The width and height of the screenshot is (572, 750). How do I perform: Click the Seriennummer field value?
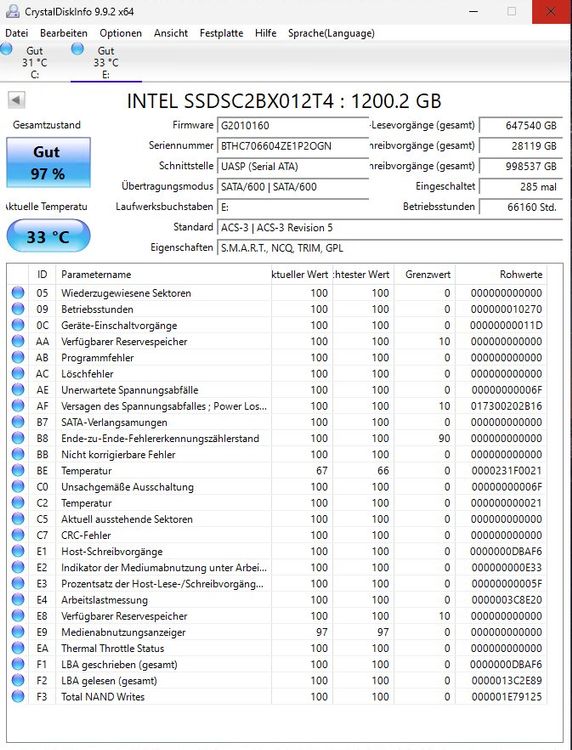(293, 145)
